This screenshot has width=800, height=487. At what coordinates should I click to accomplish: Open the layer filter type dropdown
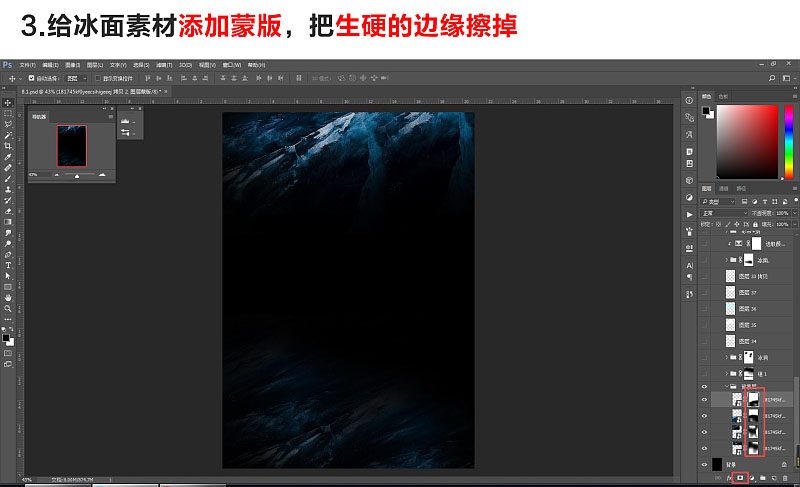coord(718,201)
